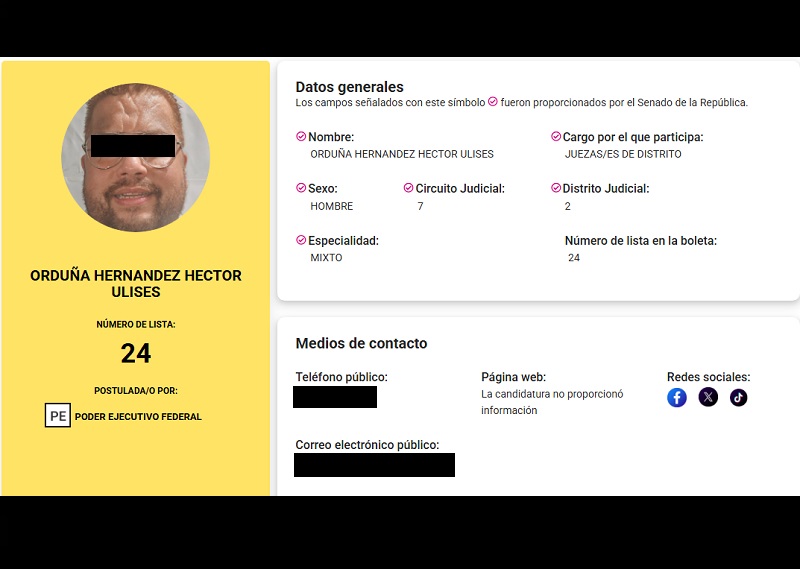Click the large list number 24
This screenshot has height=569, width=800.
coord(136,353)
